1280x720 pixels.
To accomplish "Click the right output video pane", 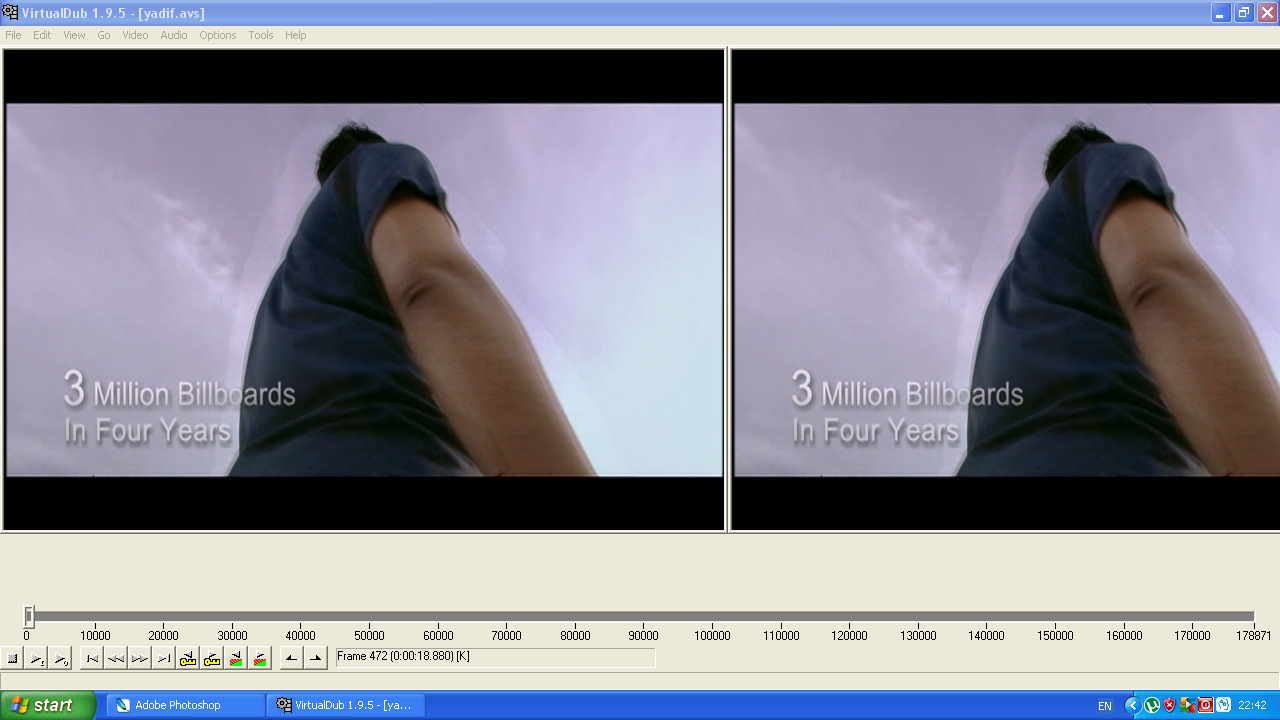I will pos(1005,290).
